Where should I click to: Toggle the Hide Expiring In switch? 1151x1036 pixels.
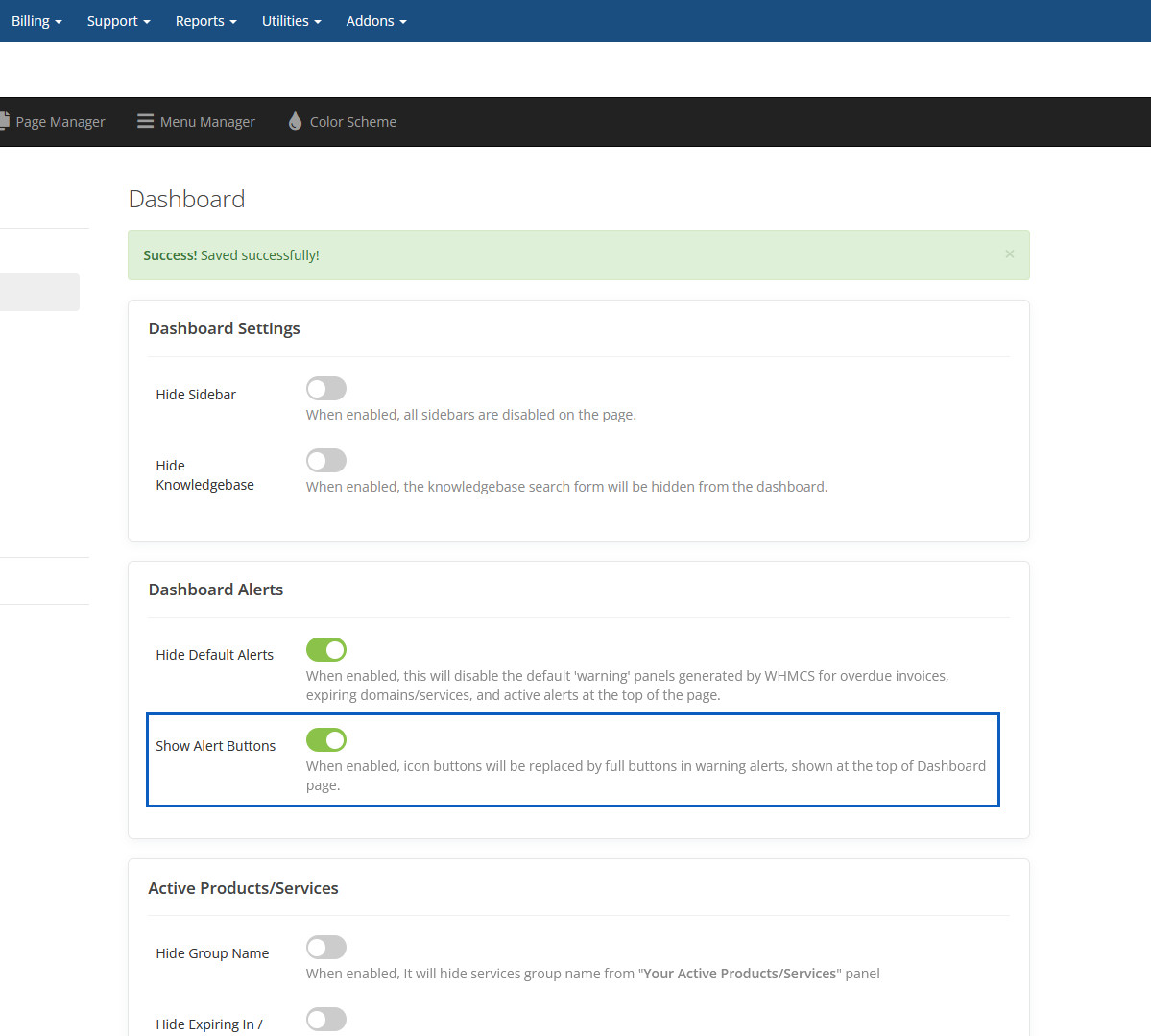(326, 1020)
